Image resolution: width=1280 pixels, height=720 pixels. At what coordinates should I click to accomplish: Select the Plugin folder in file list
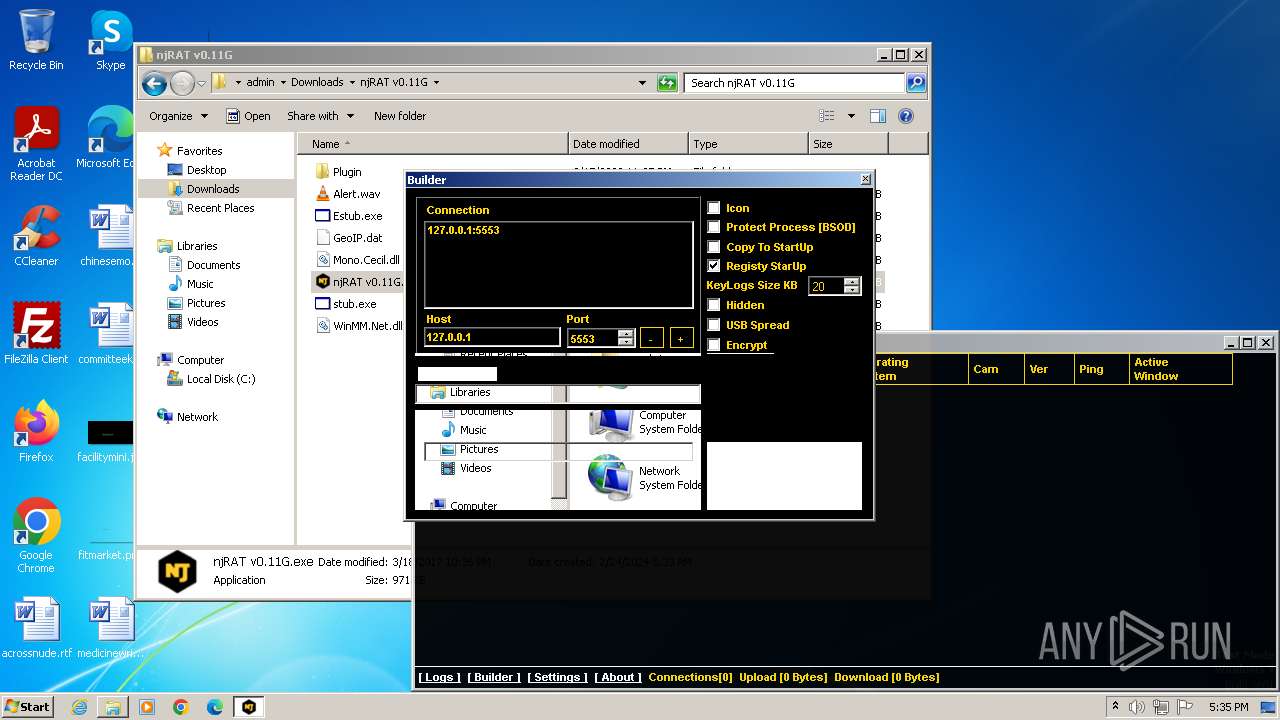coord(346,172)
